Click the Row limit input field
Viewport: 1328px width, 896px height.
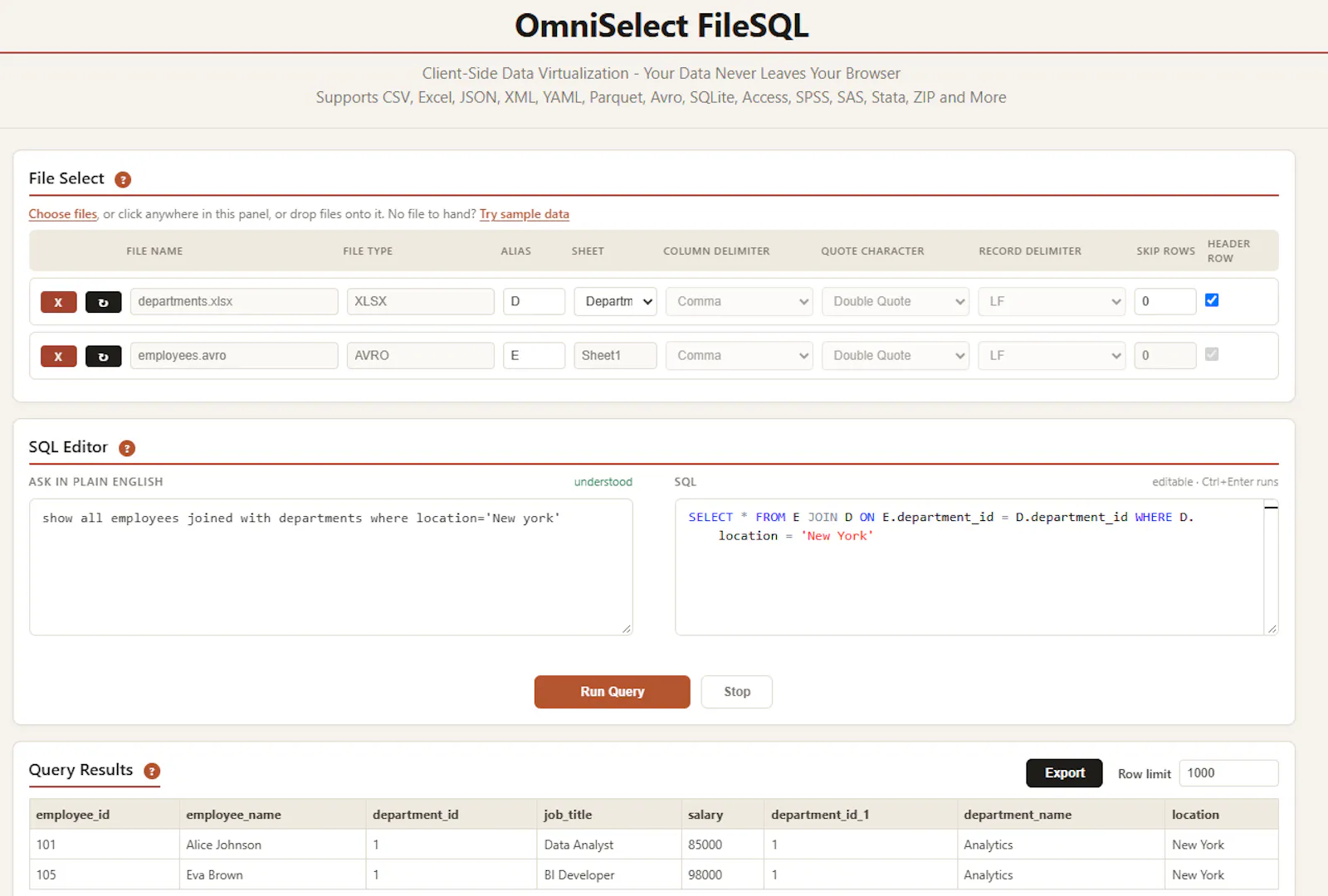pyautogui.click(x=1228, y=773)
